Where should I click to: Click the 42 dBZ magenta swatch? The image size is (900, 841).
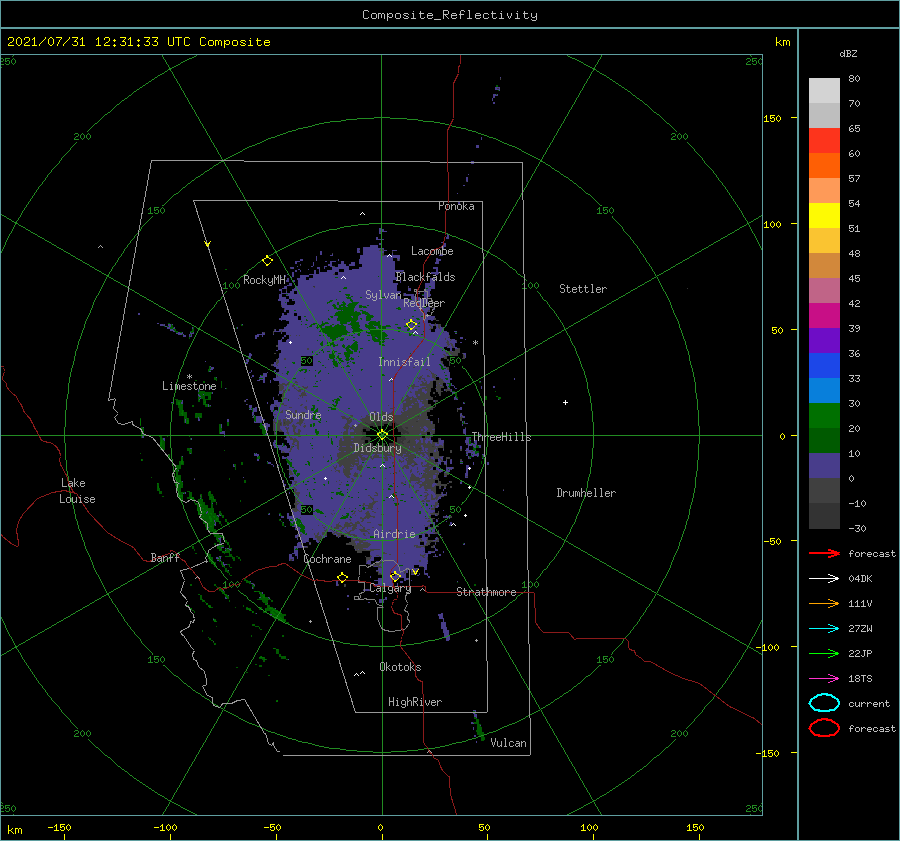point(824,315)
